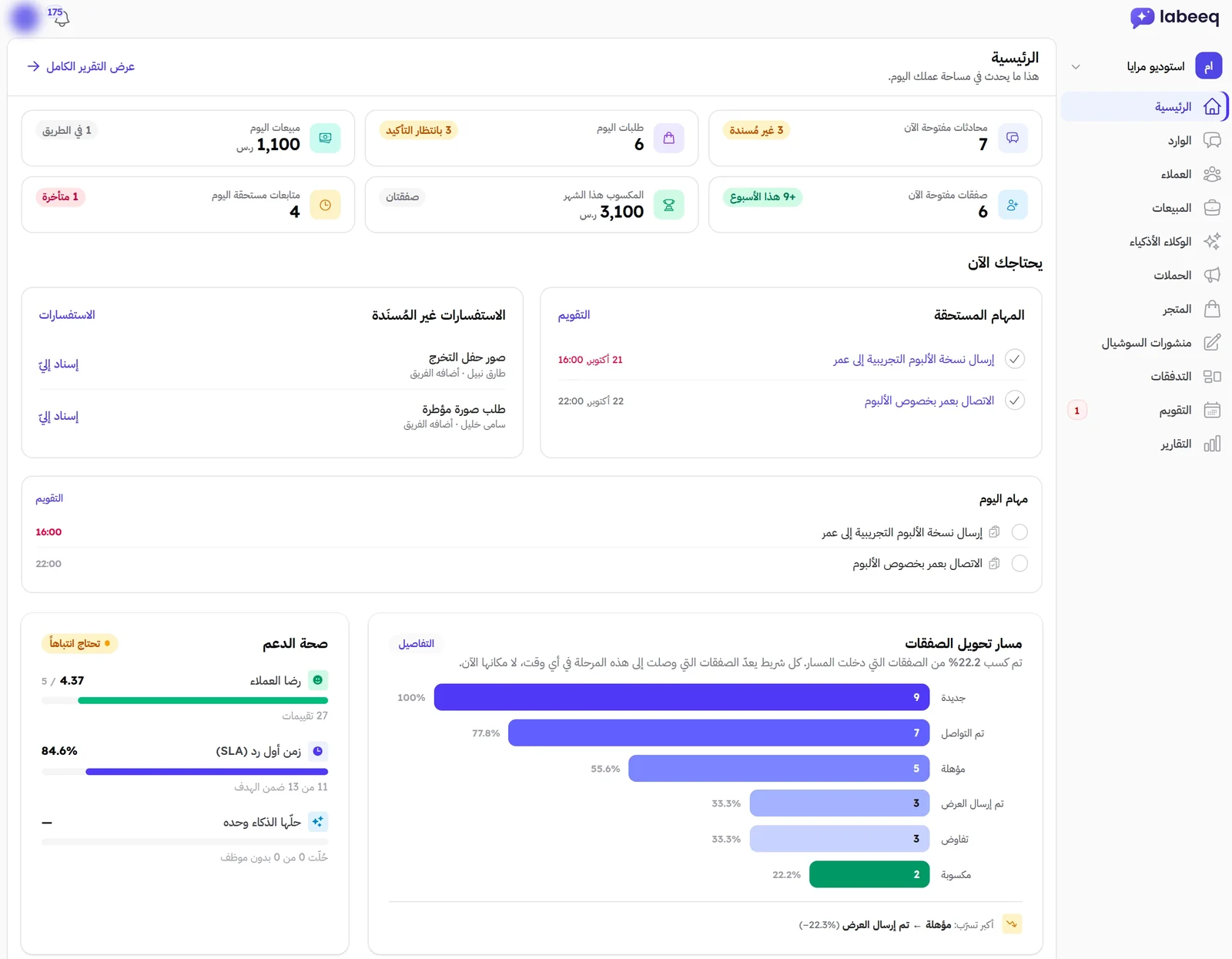Click the التقويم calendar icon in sidebar
The height and width of the screenshot is (959, 1232).
pos(1212,410)
